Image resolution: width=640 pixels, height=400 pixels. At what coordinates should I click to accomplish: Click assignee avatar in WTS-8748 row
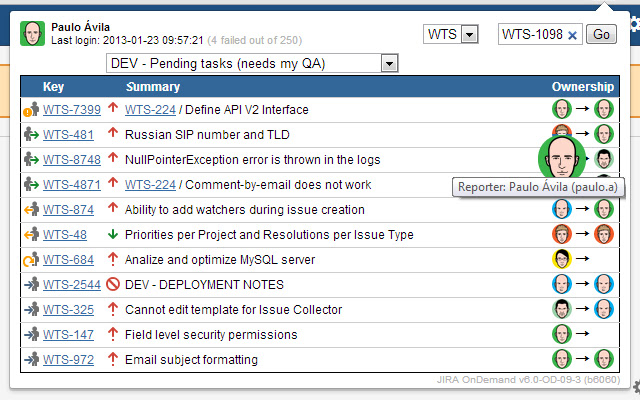(604, 159)
